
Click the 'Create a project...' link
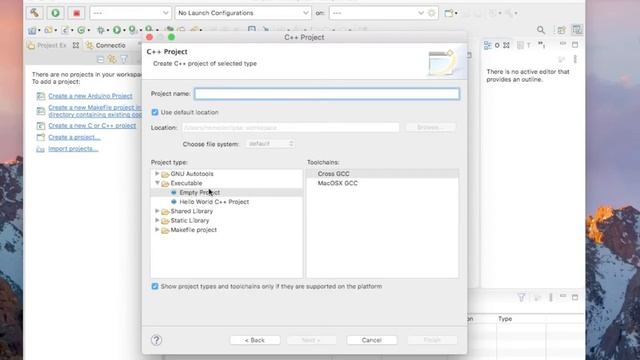click(x=74, y=137)
